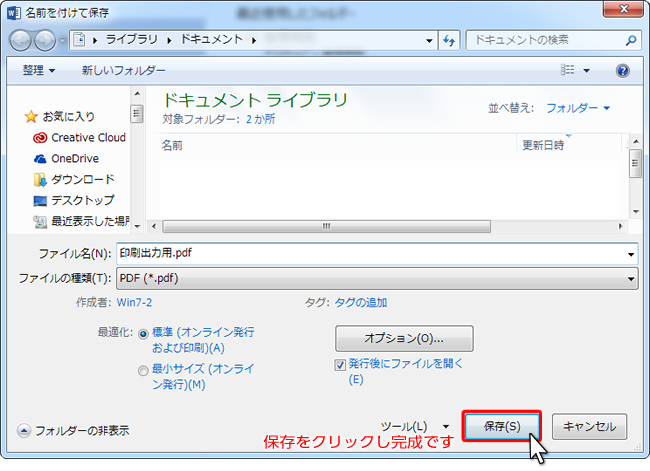The image size is (650, 471).
Task: Click the 2 か所 library locations link
Action: 260,119
